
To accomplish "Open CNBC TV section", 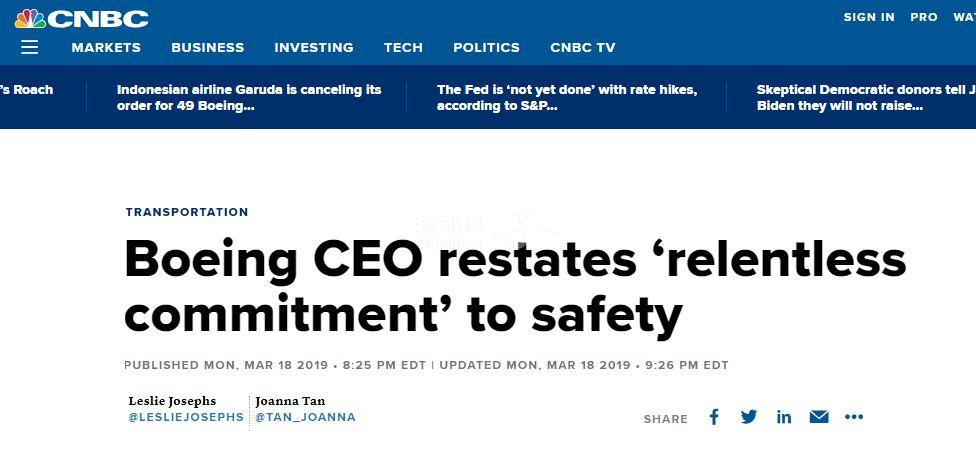I will click(583, 47).
